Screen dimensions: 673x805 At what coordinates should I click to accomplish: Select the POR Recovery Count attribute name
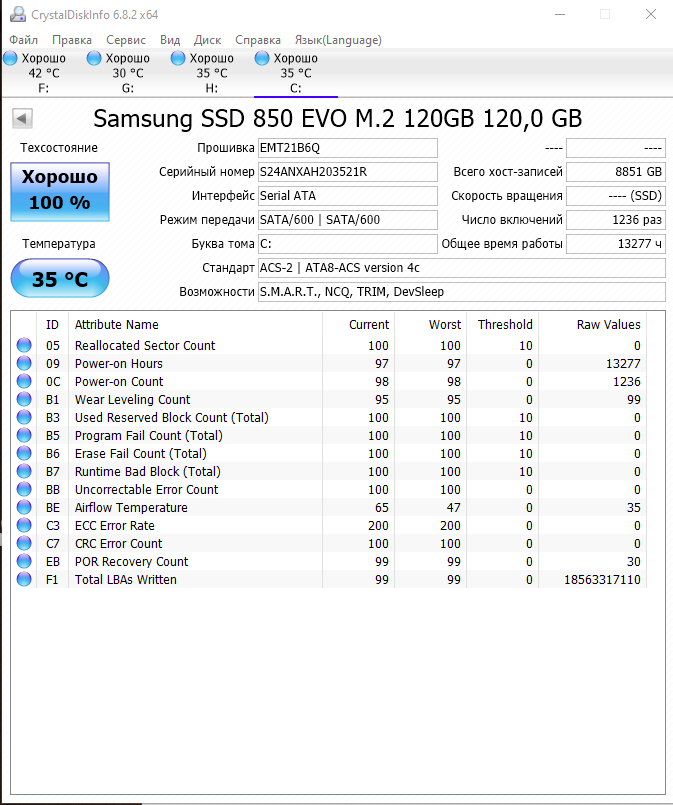pos(131,562)
